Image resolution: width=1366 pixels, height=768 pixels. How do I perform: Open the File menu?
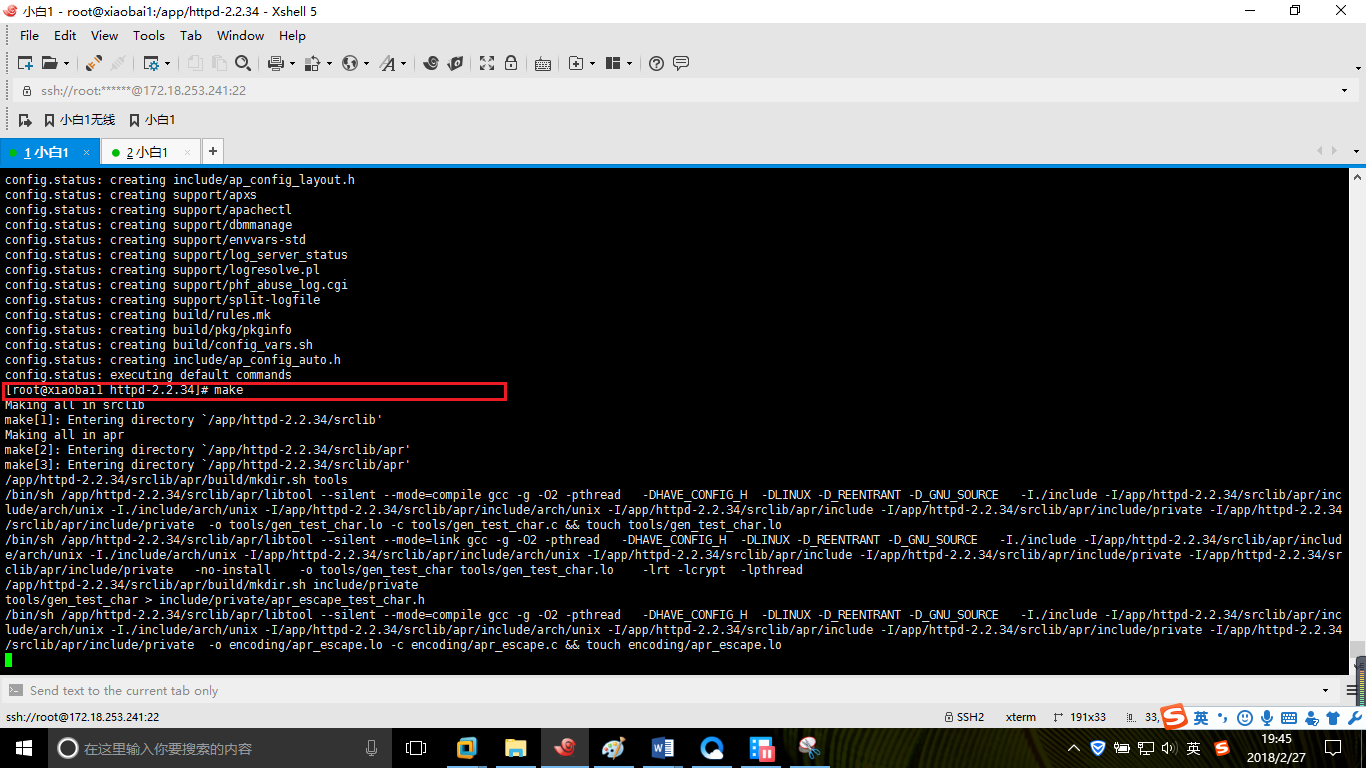coord(29,35)
